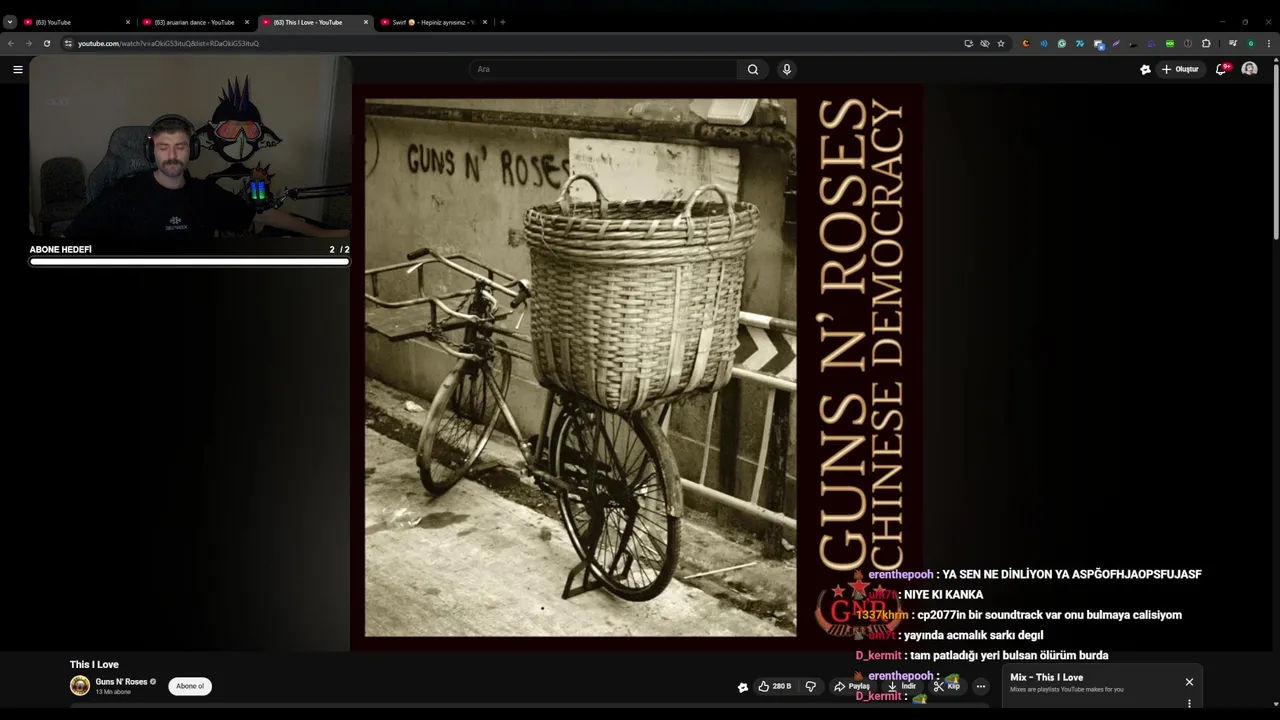1280x720 pixels.
Task: Open the green Chrome profile icon
Action: pos(1251,43)
